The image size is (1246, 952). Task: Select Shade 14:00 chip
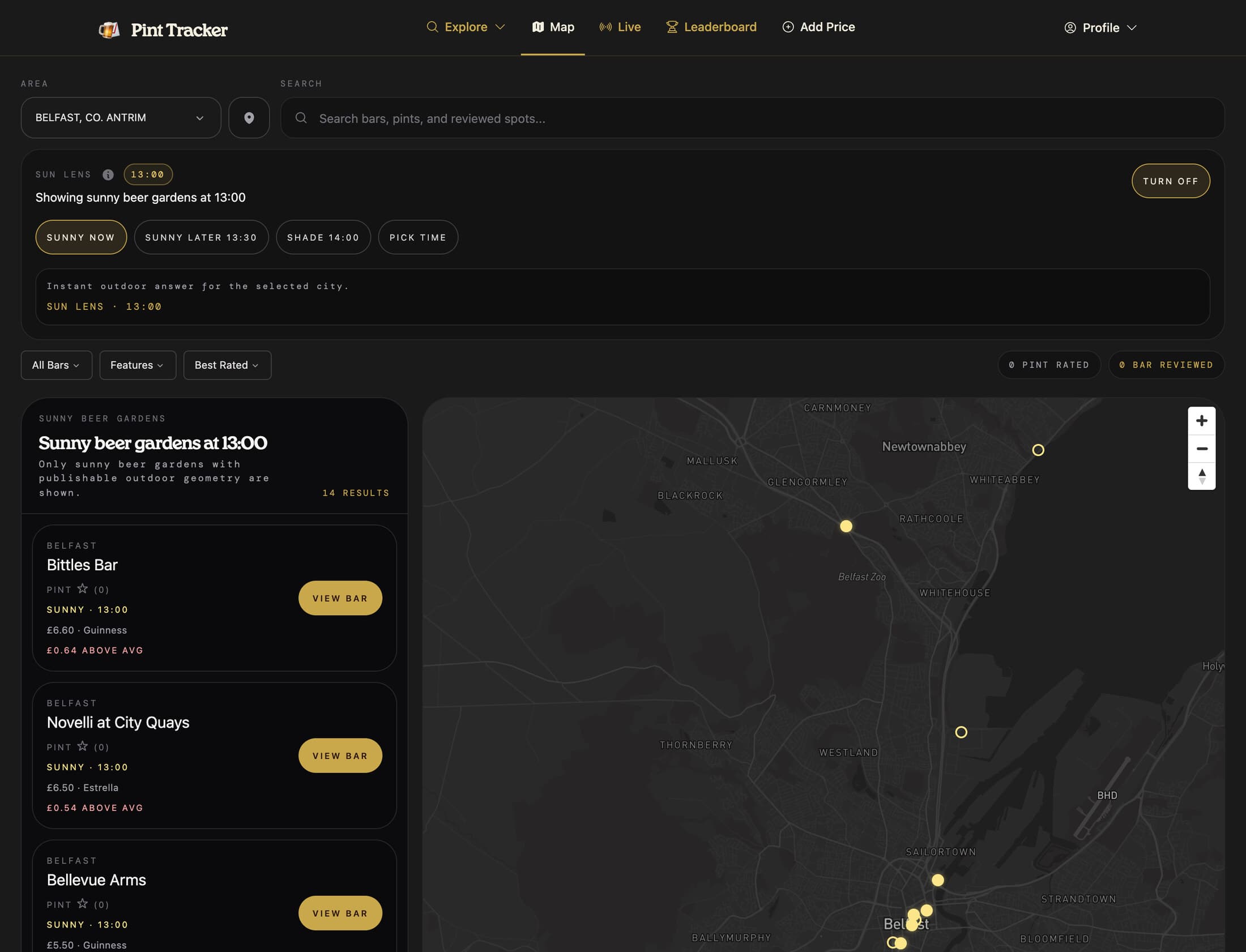point(323,237)
